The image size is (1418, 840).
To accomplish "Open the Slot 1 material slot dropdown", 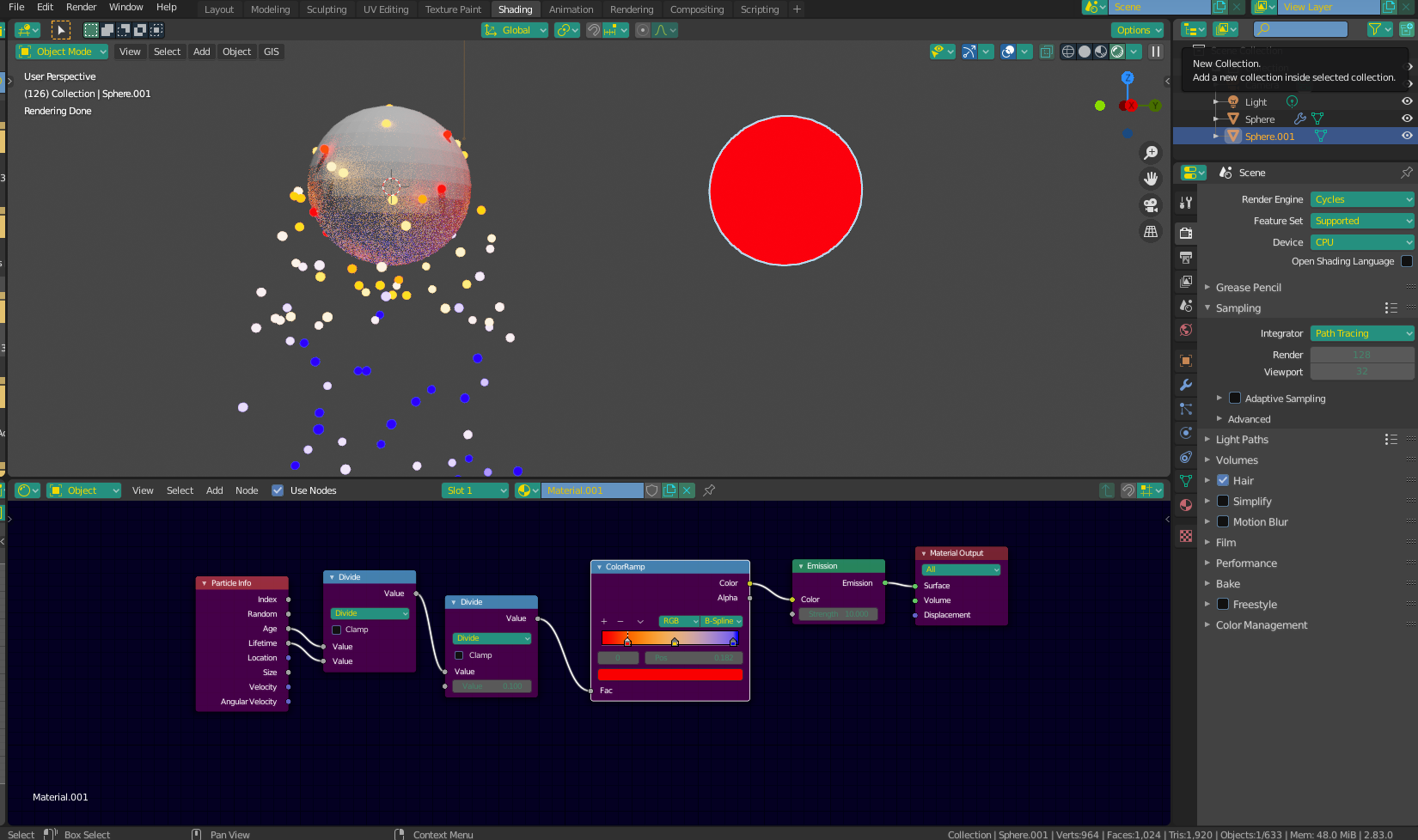I will 475,490.
